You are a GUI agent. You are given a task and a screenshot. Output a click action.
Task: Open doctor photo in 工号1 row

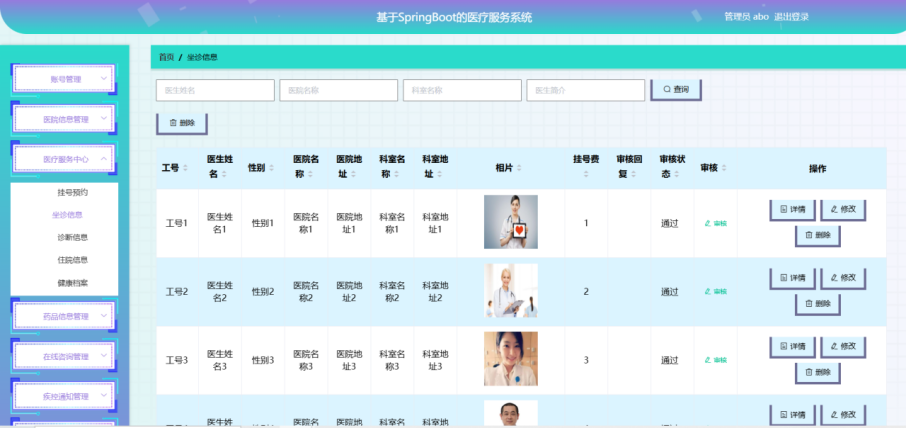511,222
